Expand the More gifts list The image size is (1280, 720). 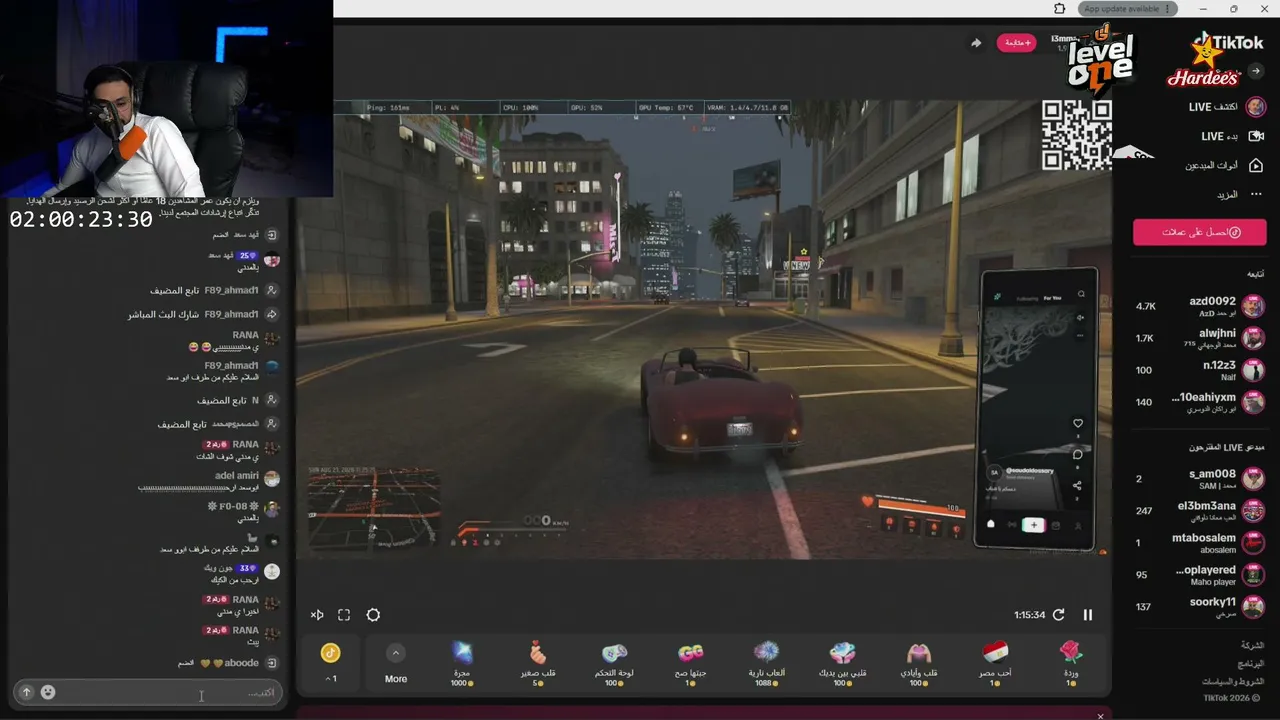point(396,664)
